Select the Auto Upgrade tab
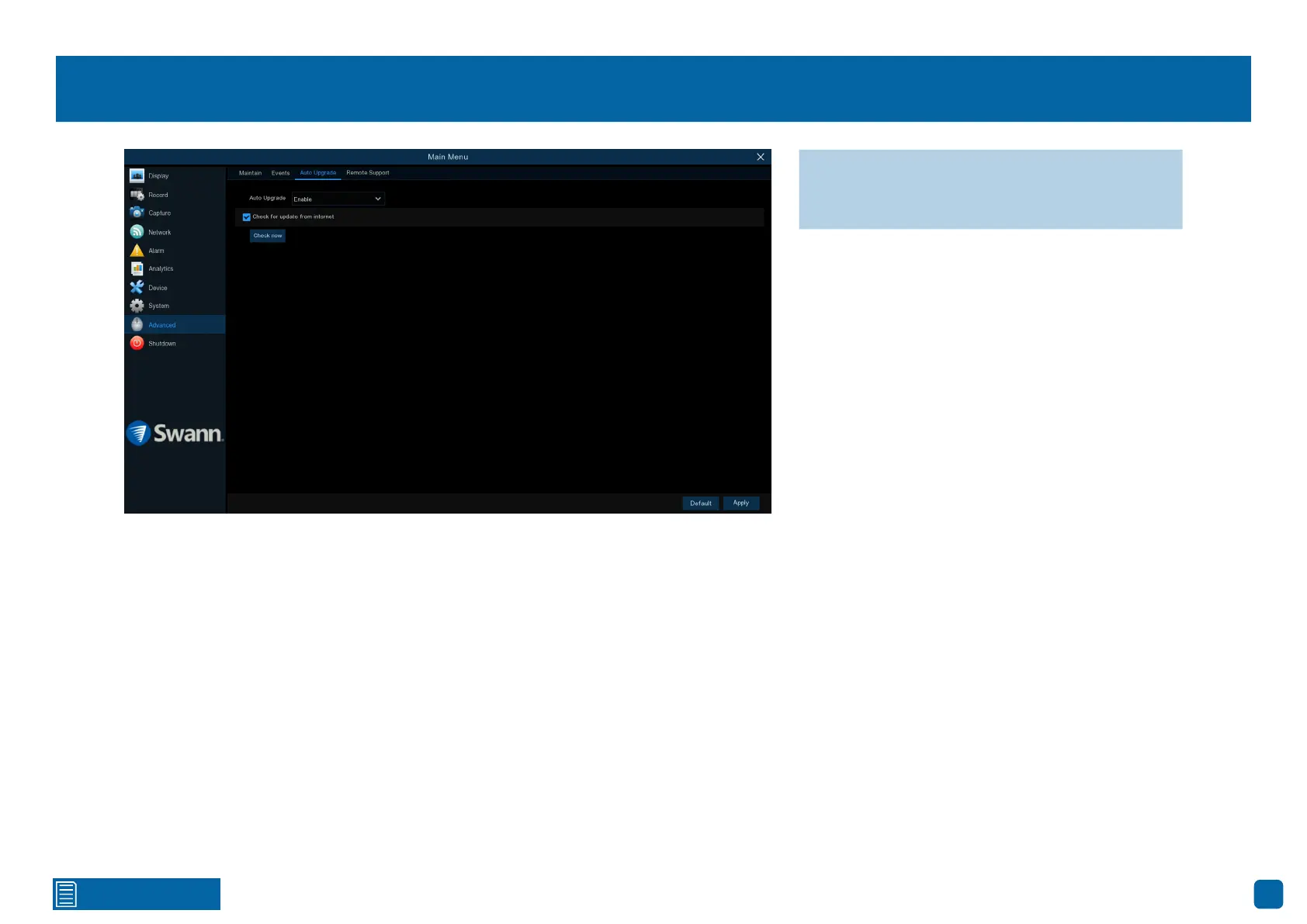1307x924 pixels. 318,173
